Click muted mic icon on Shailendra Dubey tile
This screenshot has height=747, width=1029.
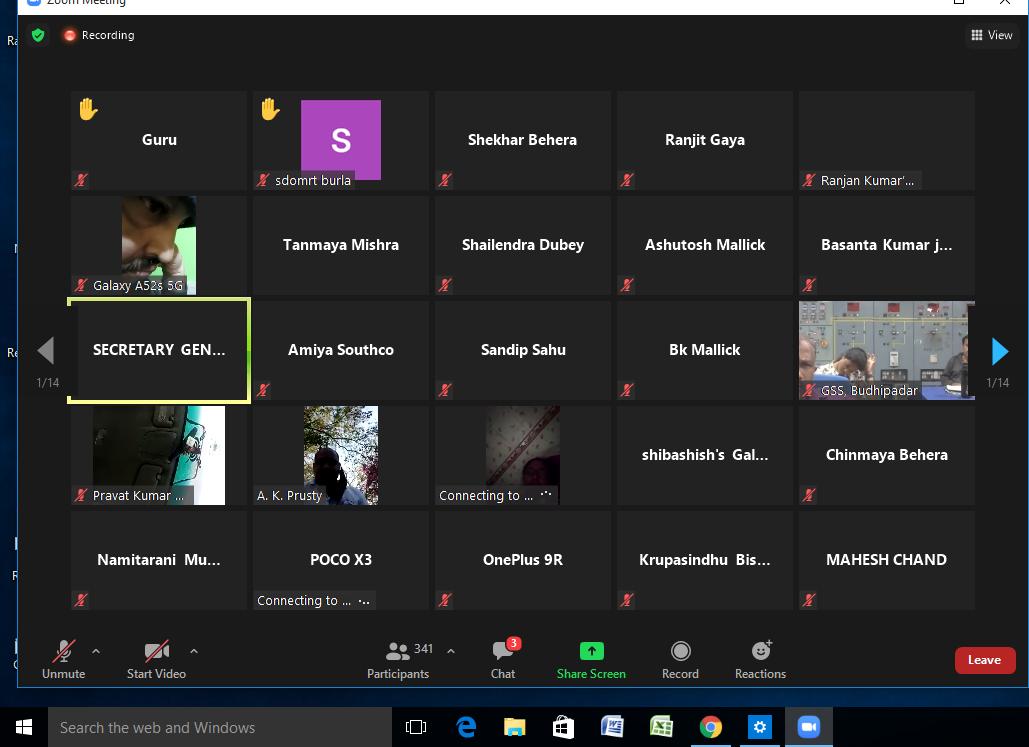click(x=446, y=285)
